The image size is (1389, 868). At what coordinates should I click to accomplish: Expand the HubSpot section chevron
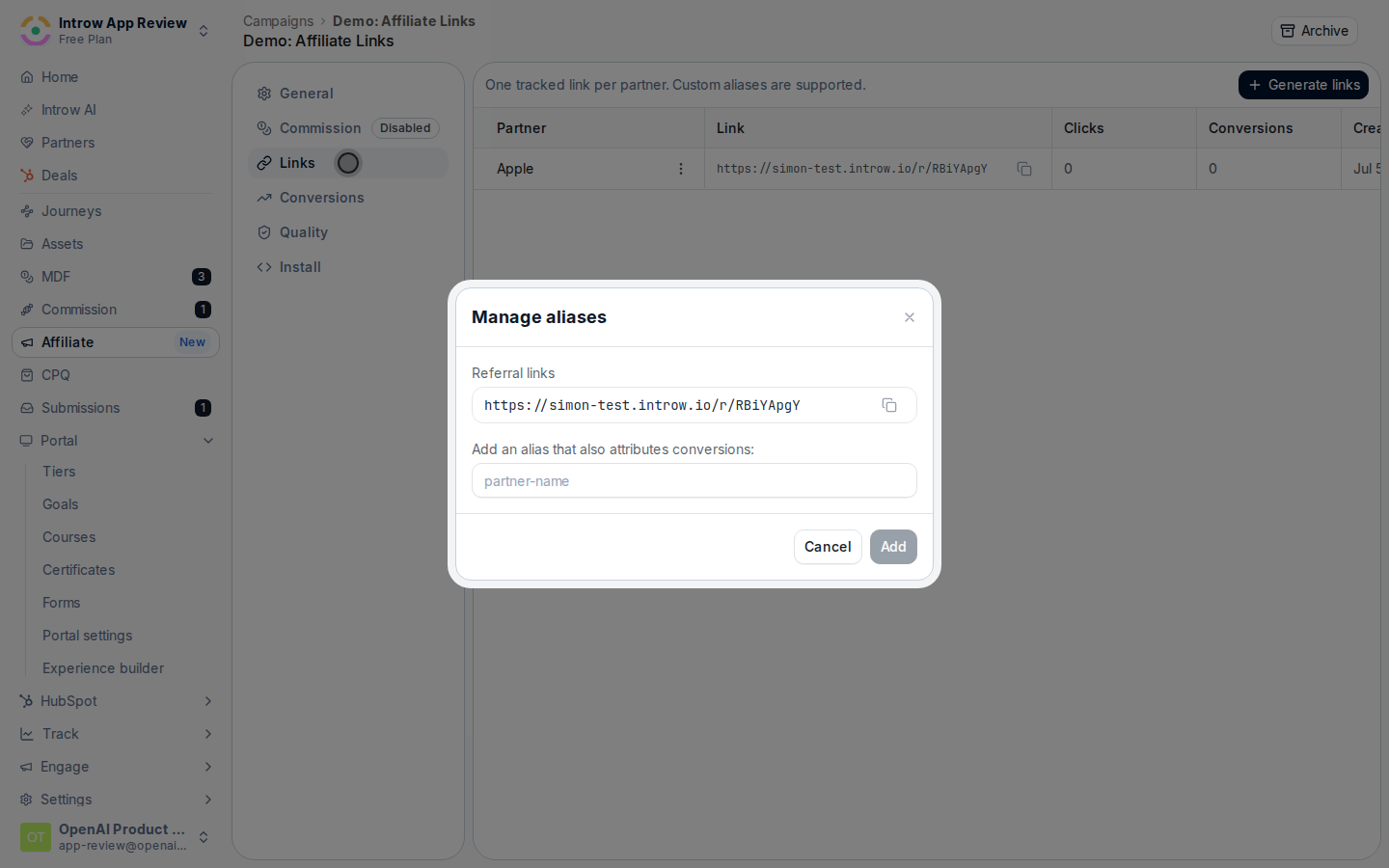tap(208, 701)
